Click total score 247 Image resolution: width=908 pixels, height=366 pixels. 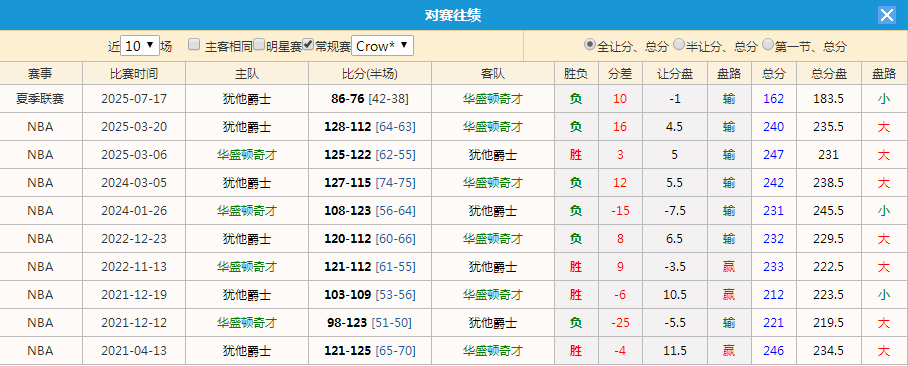pos(774,155)
